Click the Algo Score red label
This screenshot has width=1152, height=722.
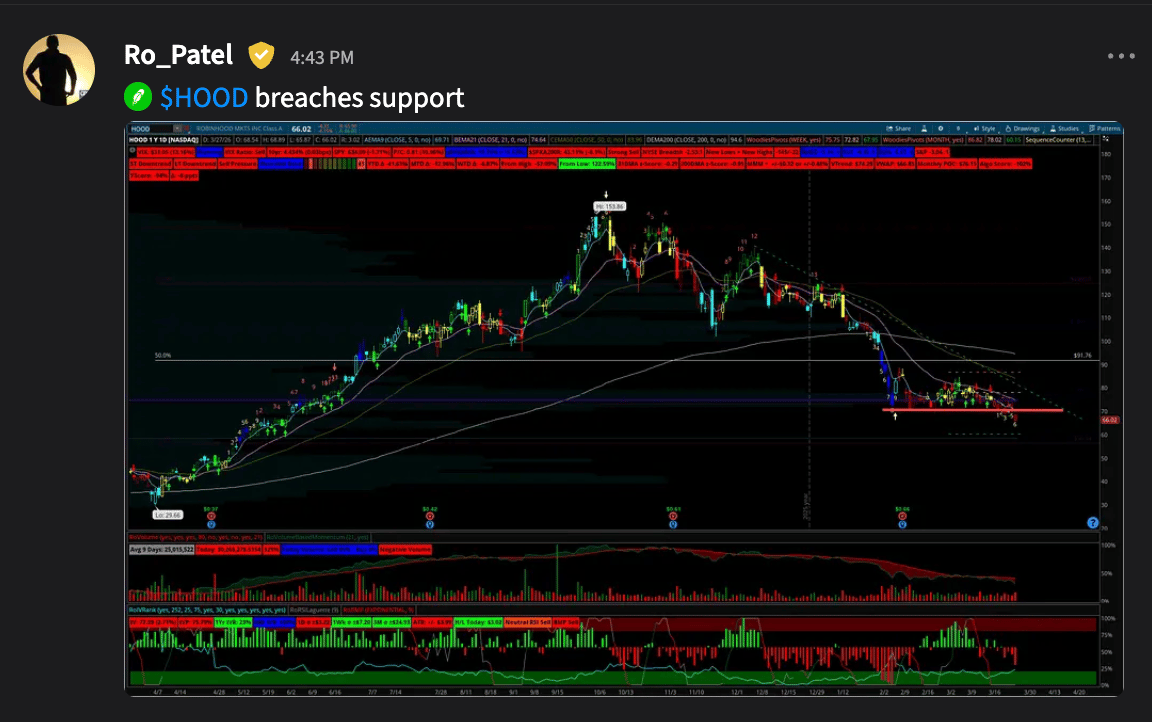pos(1004,164)
